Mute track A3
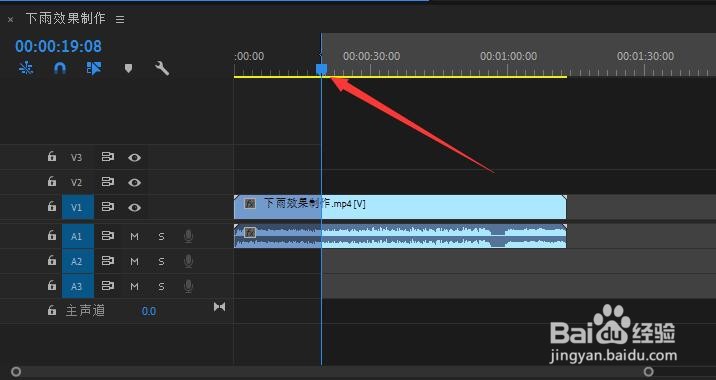Image resolution: width=716 pixels, height=380 pixels. coord(134,287)
